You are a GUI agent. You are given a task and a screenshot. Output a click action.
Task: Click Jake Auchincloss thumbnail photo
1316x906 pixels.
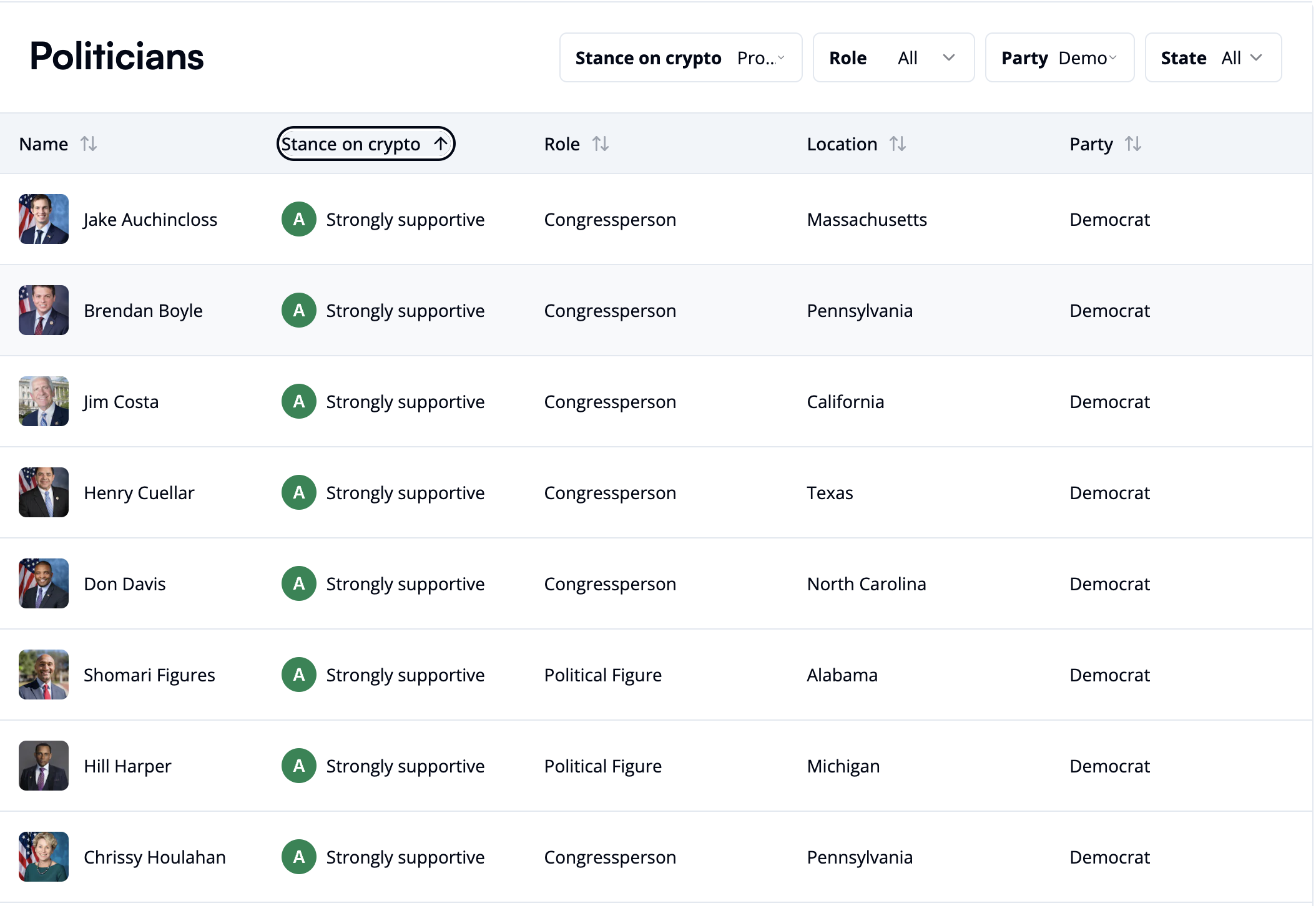(x=44, y=219)
